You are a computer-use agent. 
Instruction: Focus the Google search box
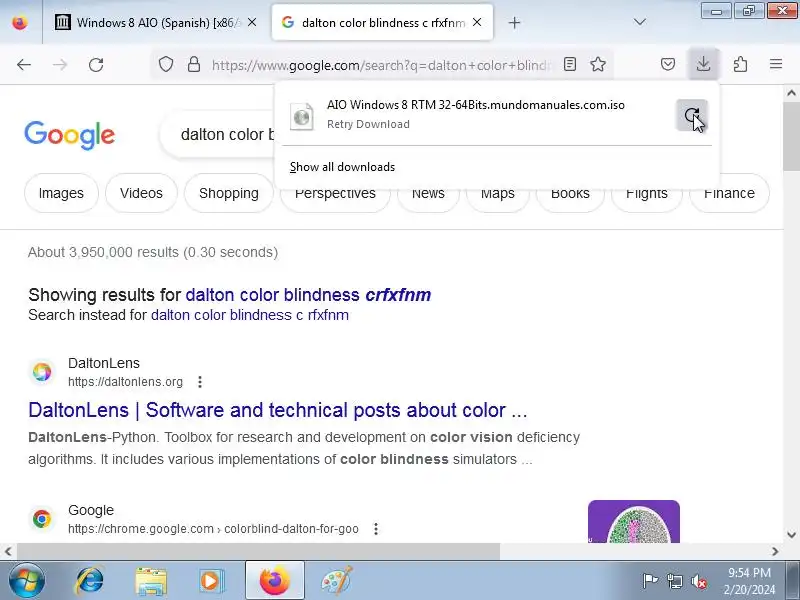219,135
